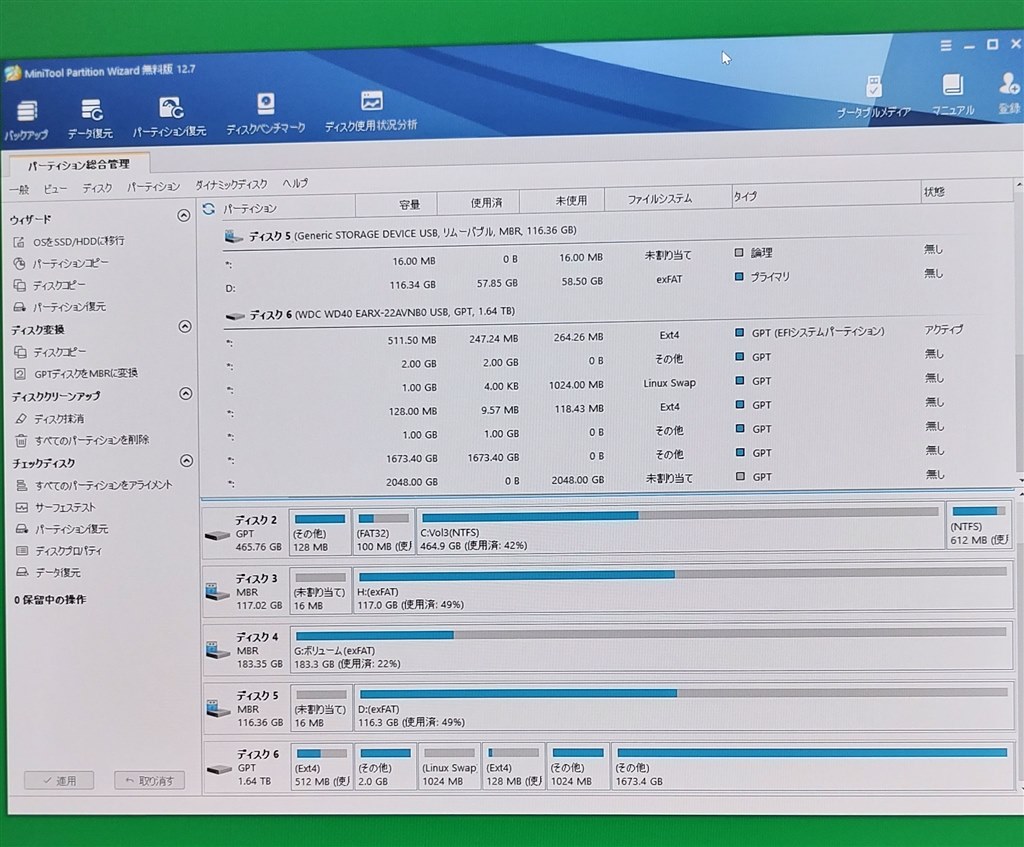1024x847 pixels.
Task: Select パーティション復元 under チェックディスク
Action: click(x=61, y=529)
